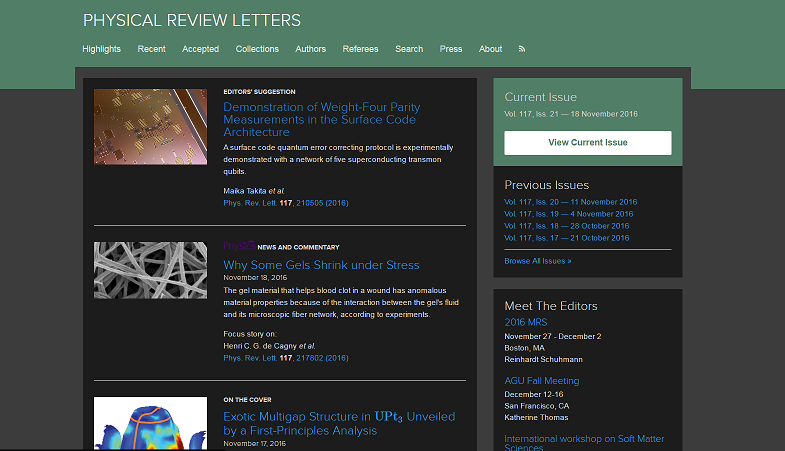The width and height of the screenshot is (785, 451).
Task: Click the gel fiber network thumbnail
Action: pyautogui.click(x=150, y=270)
